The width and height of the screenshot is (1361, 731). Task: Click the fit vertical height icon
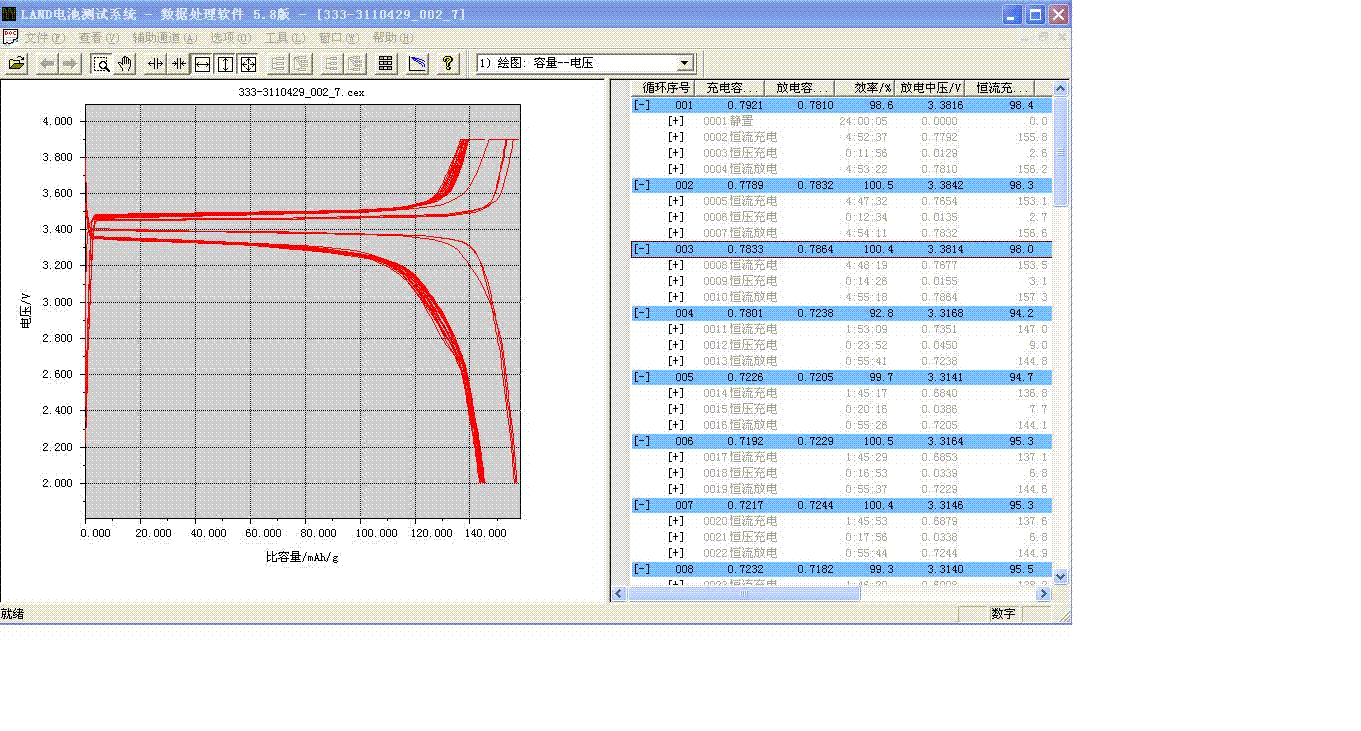pyautogui.click(x=225, y=64)
